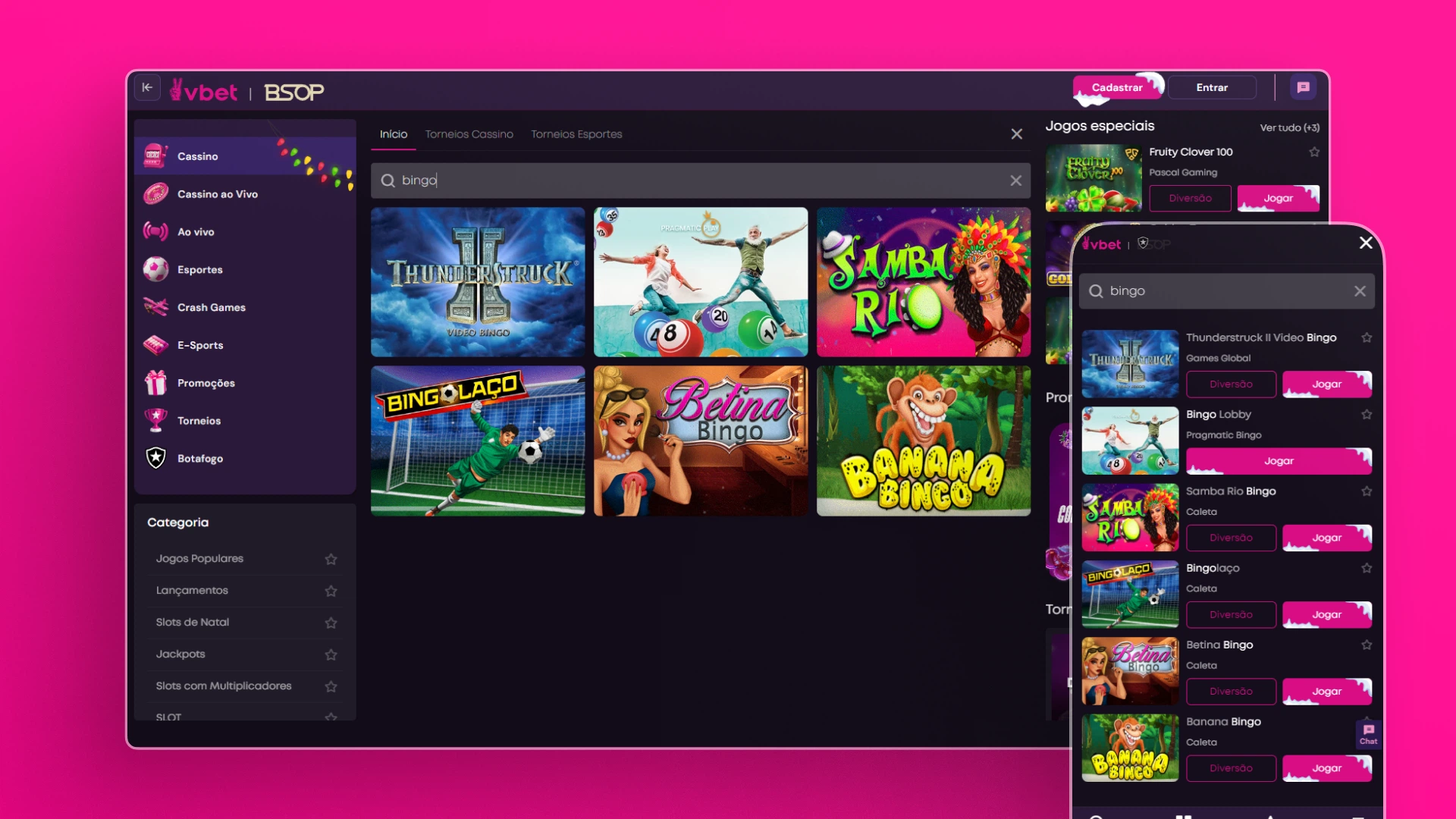Click Jogar for Banana Bingo
Screen dimensions: 1456x819
(1327, 768)
